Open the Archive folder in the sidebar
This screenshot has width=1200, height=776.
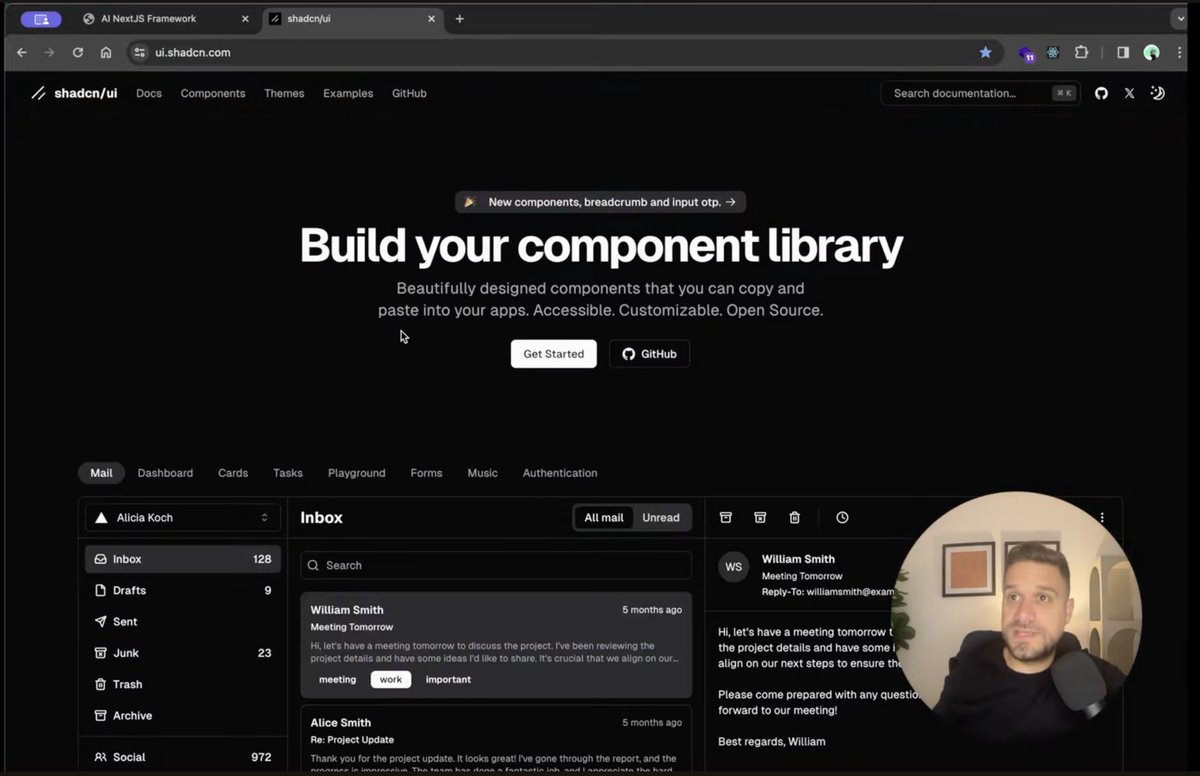(182, 715)
